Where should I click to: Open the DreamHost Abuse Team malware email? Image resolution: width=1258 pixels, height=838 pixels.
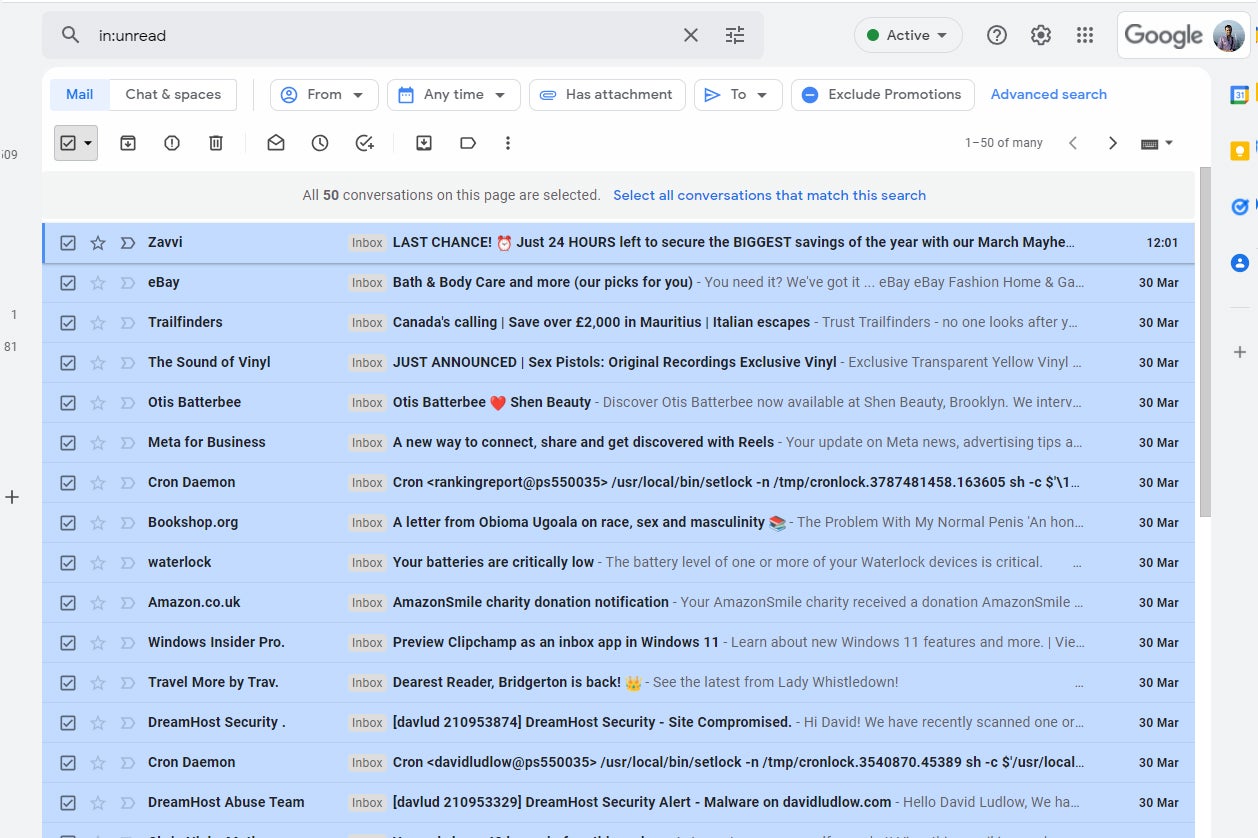click(618, 803)
